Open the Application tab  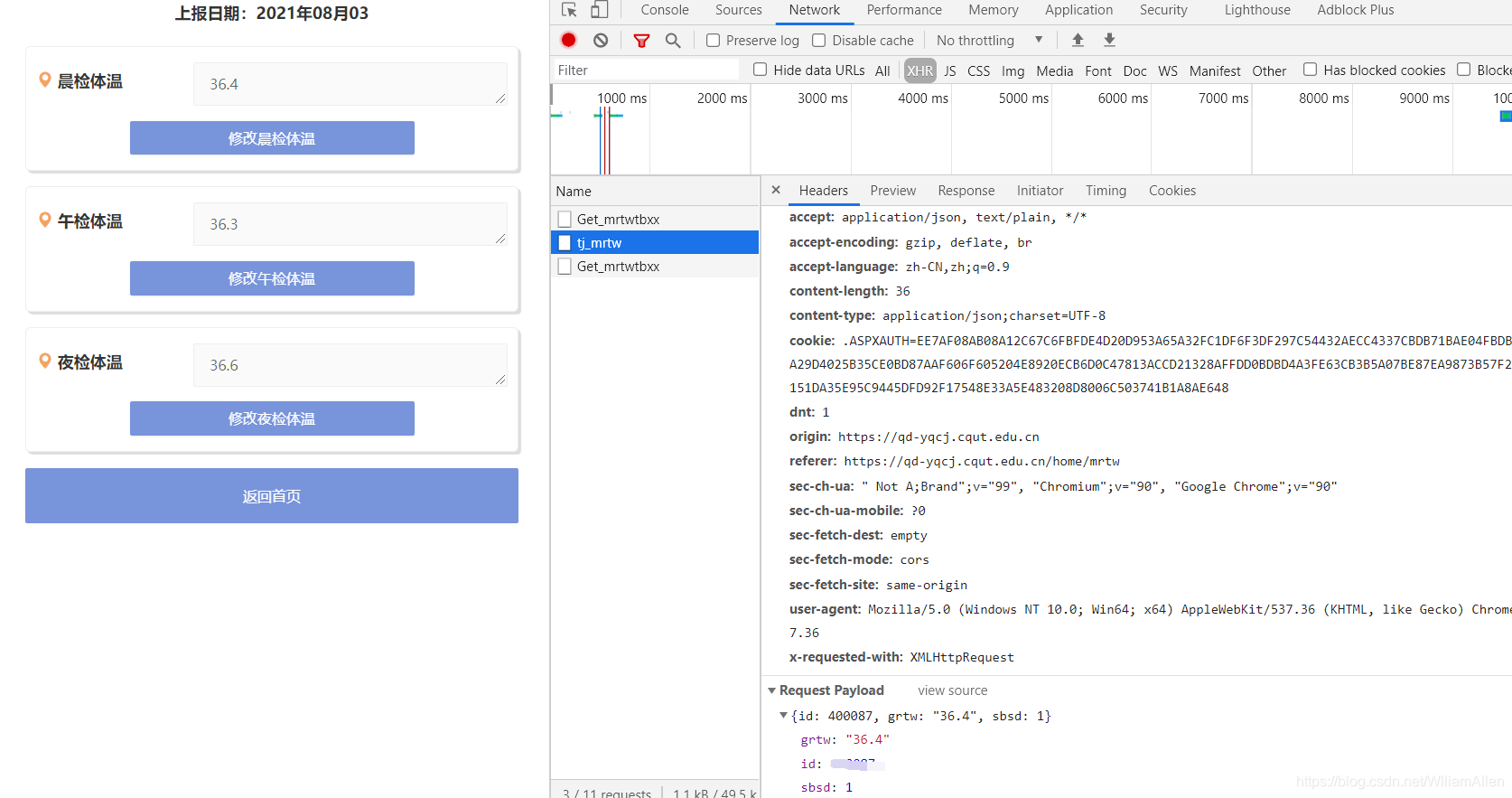click(x=1078, y=10)
